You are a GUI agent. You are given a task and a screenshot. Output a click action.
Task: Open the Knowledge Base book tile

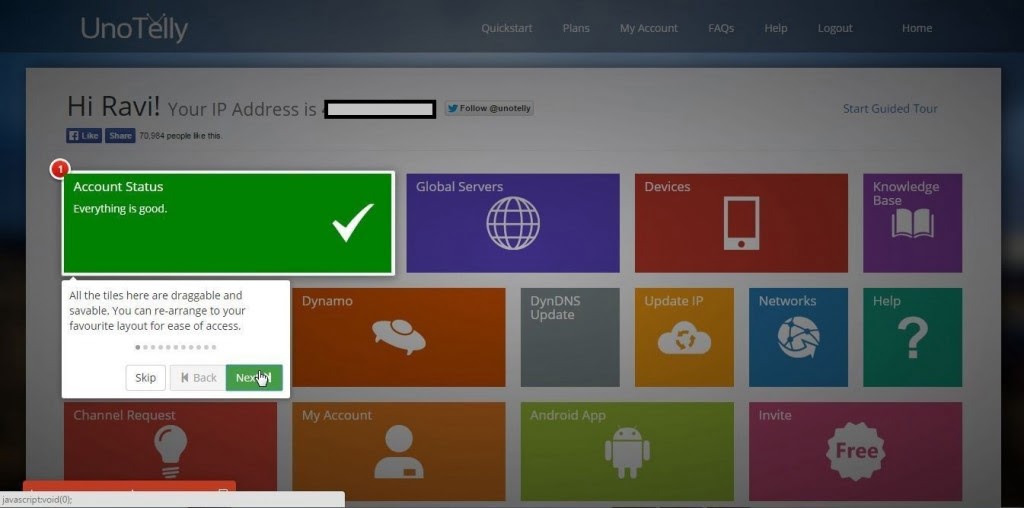(x=912, y=223)
